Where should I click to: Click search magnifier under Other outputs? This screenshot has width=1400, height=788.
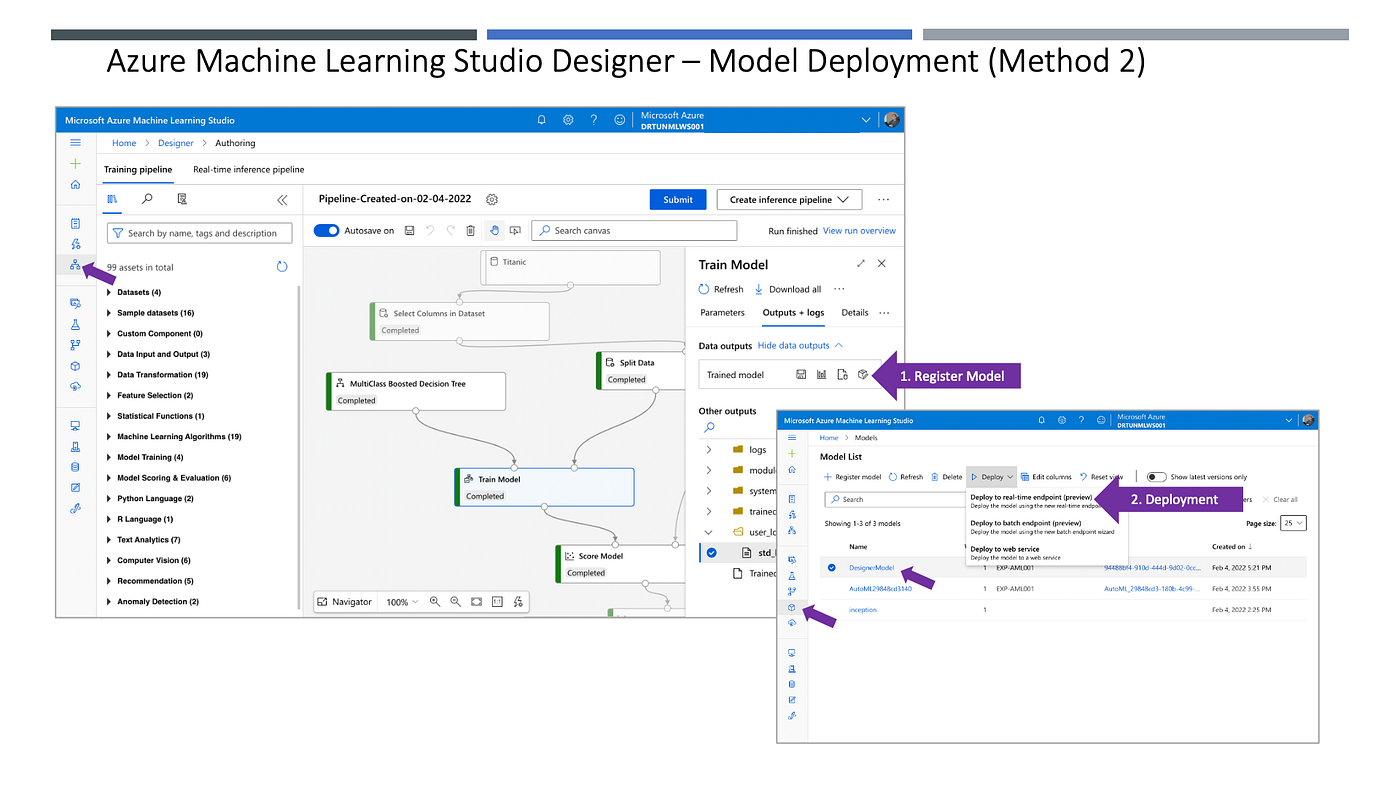pos(709,427)
